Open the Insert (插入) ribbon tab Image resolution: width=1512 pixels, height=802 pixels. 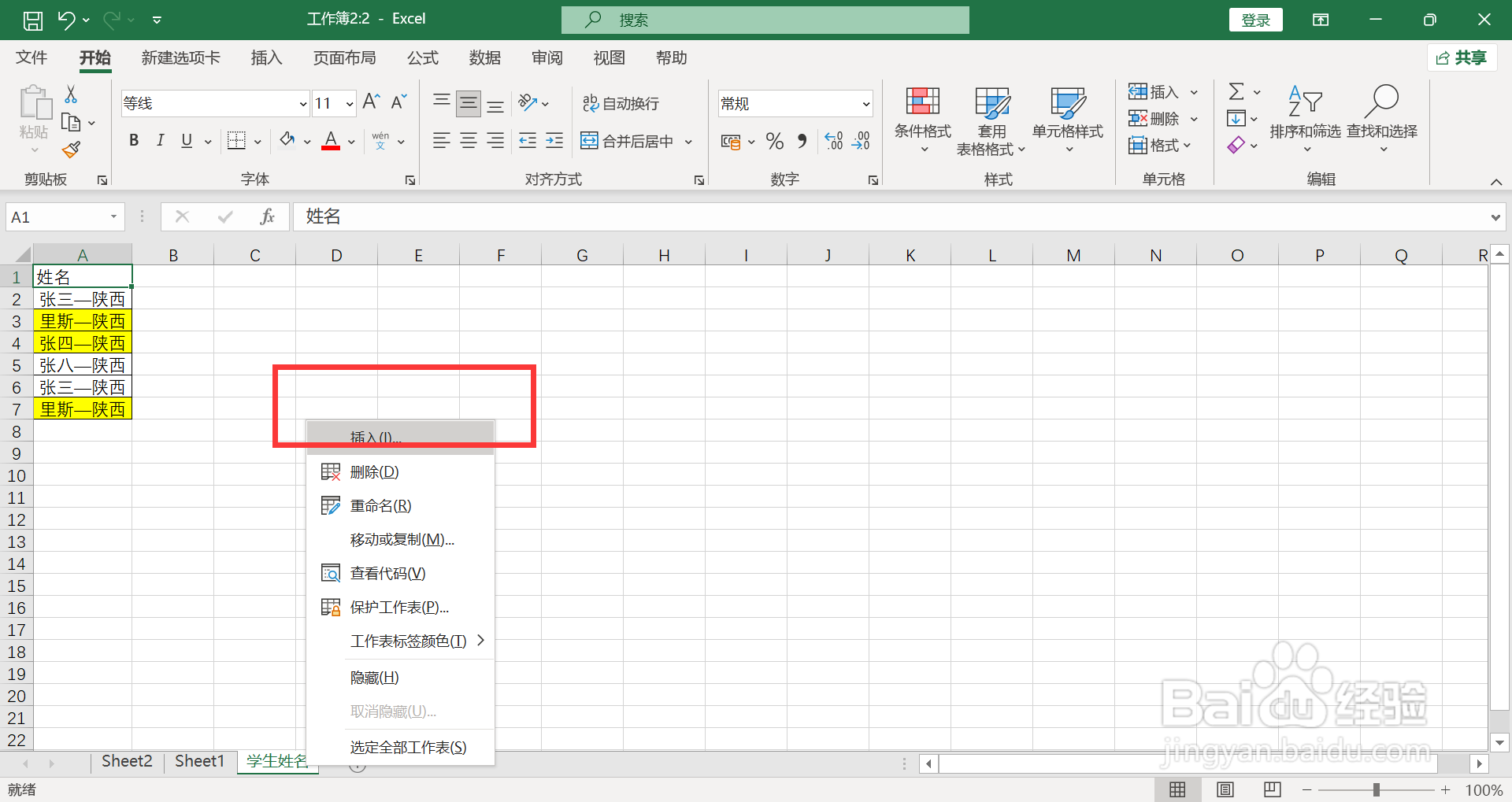(x=266, y=57)
